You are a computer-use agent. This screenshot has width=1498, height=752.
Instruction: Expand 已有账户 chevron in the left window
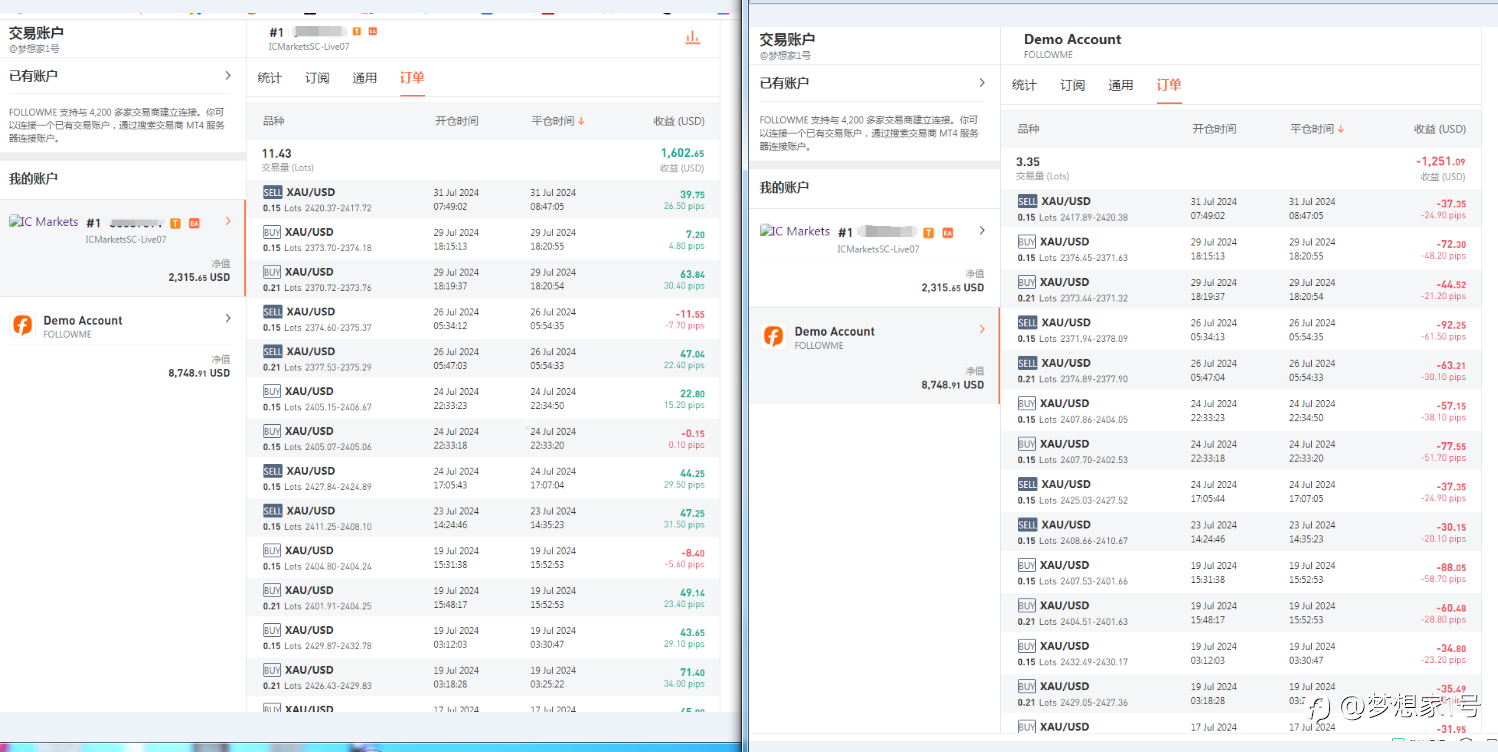[x=228, y=75]
